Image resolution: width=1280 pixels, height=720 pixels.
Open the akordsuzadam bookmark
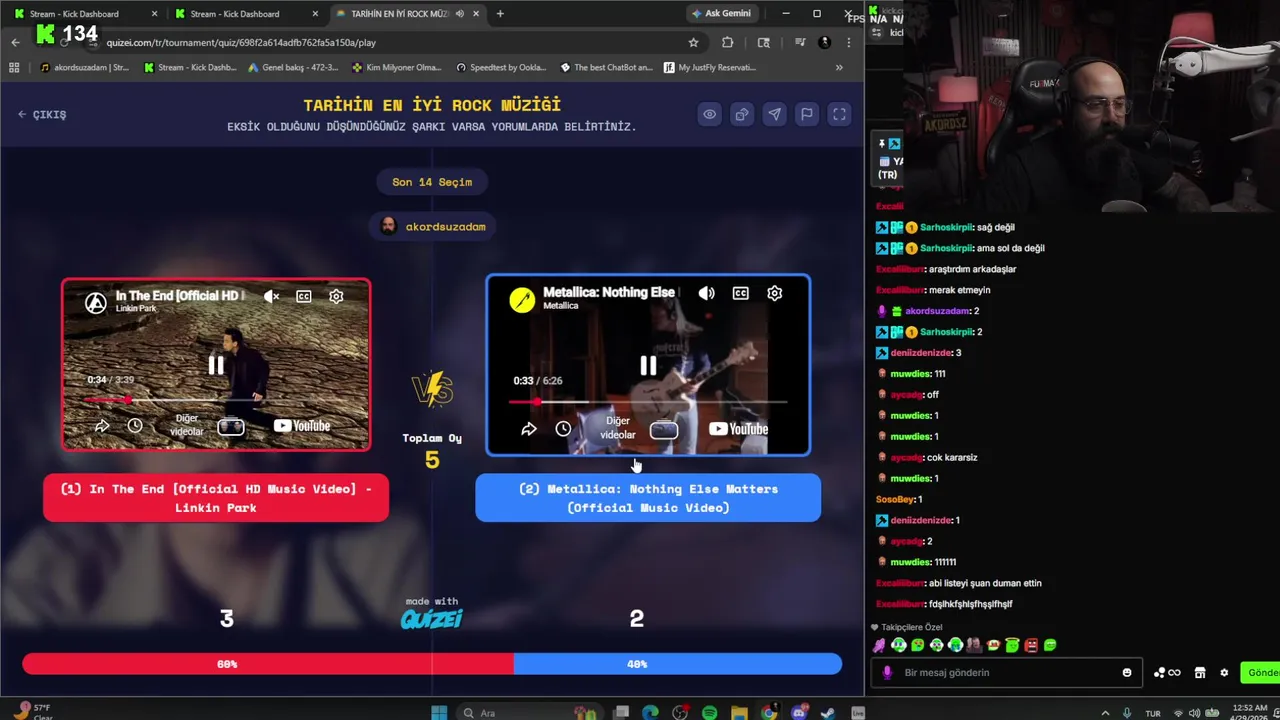[x=84, y=67]
